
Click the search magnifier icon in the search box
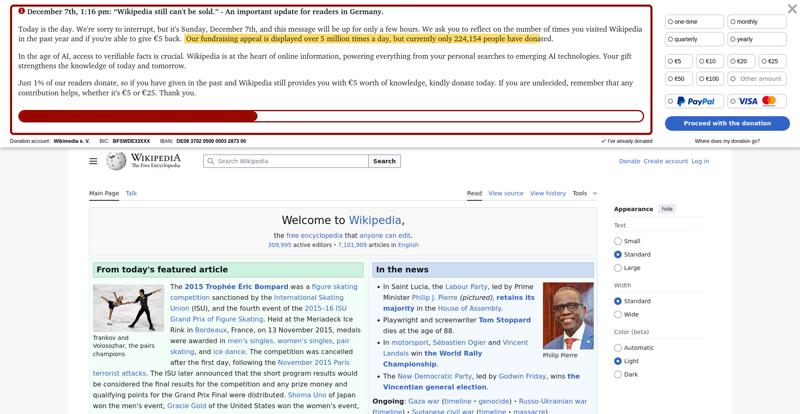coord(211,161)
